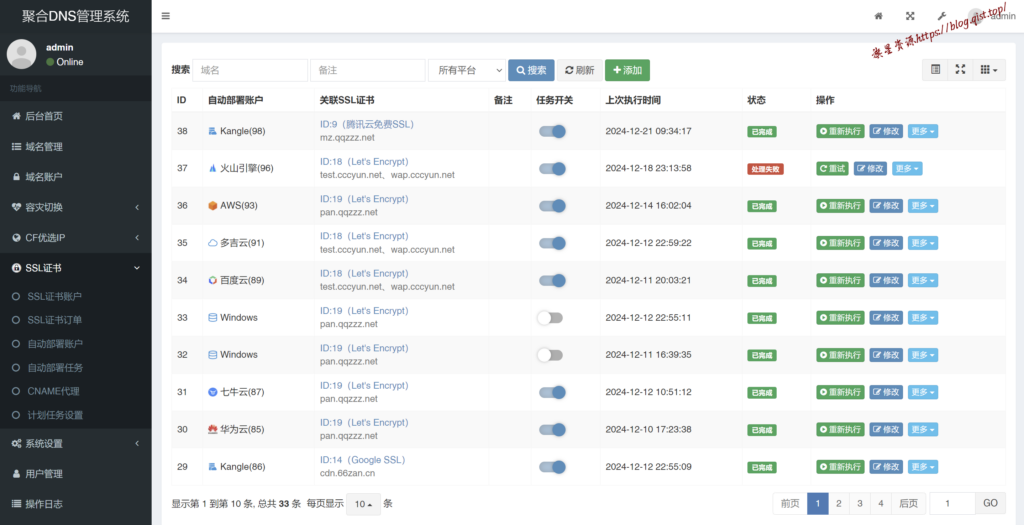Click the home icon in top bar

point(879,16)
